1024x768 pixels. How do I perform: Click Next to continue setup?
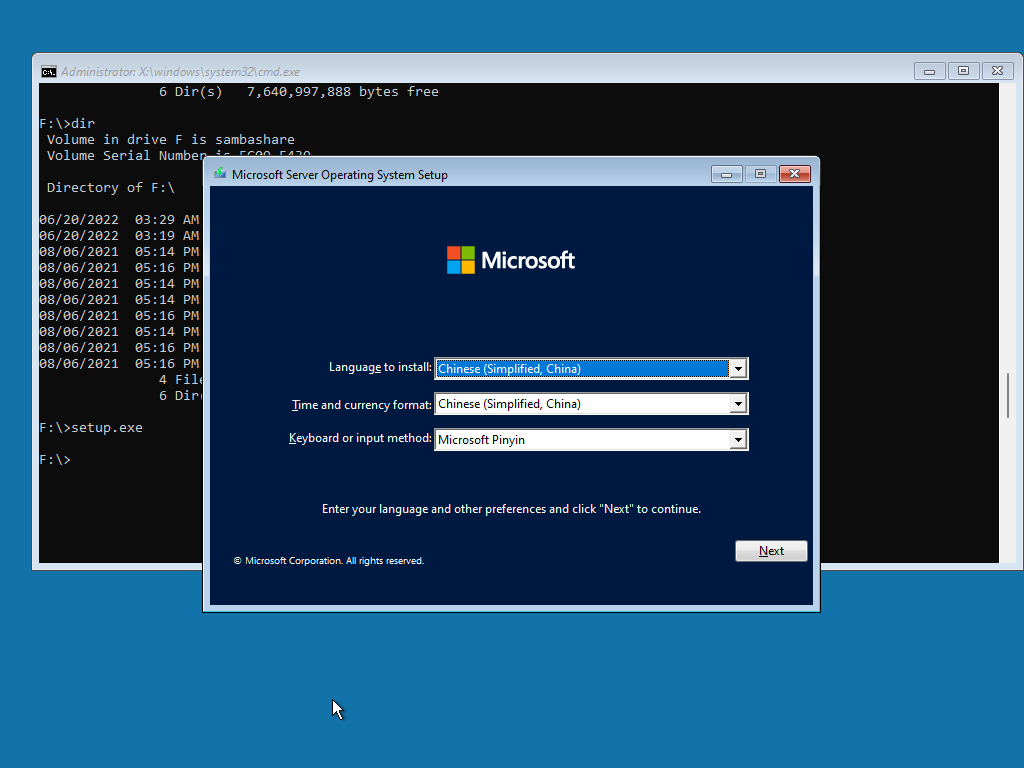point(771,551)
